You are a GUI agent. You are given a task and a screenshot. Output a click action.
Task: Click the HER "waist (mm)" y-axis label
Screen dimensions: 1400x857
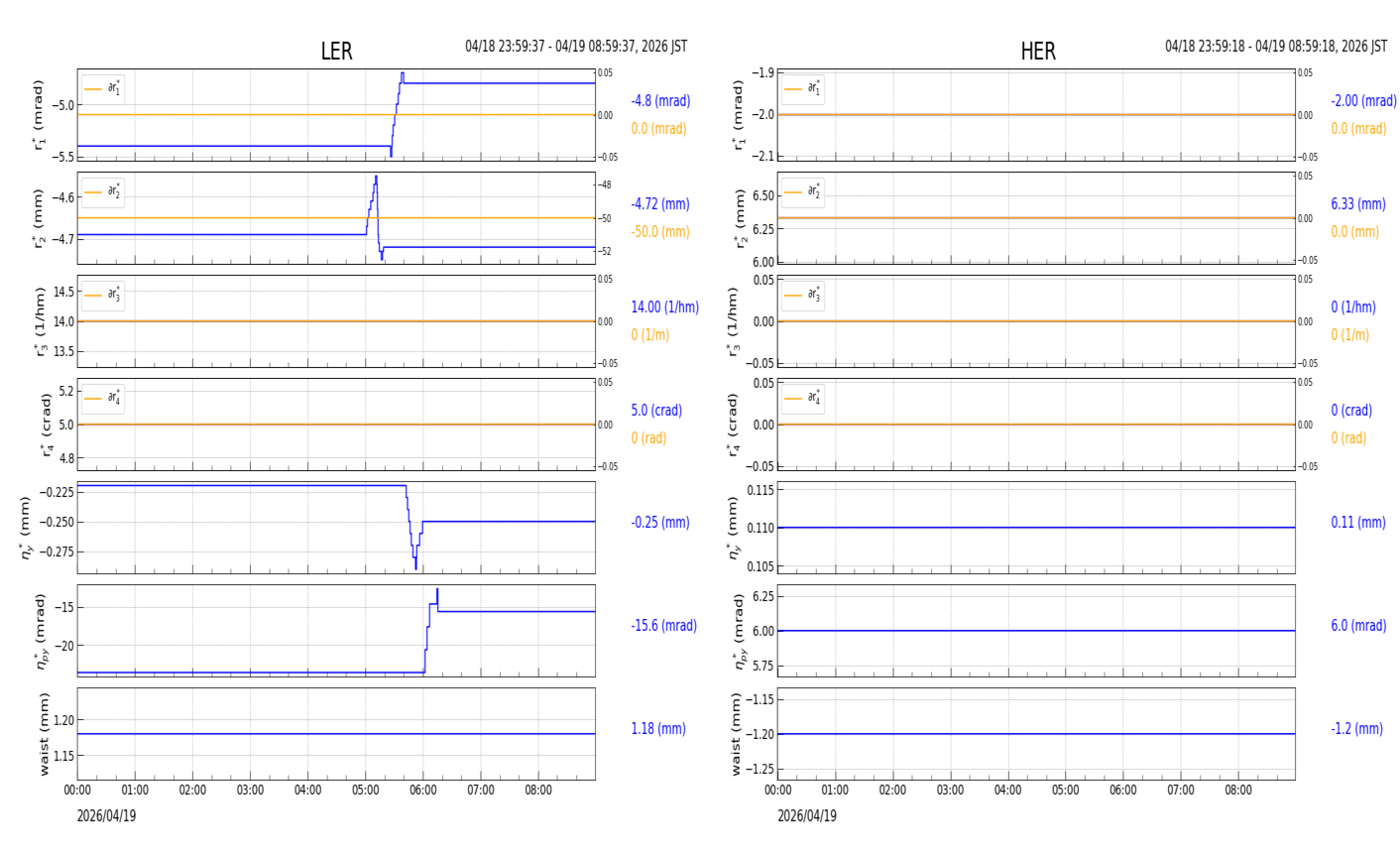tap(736, 734)
